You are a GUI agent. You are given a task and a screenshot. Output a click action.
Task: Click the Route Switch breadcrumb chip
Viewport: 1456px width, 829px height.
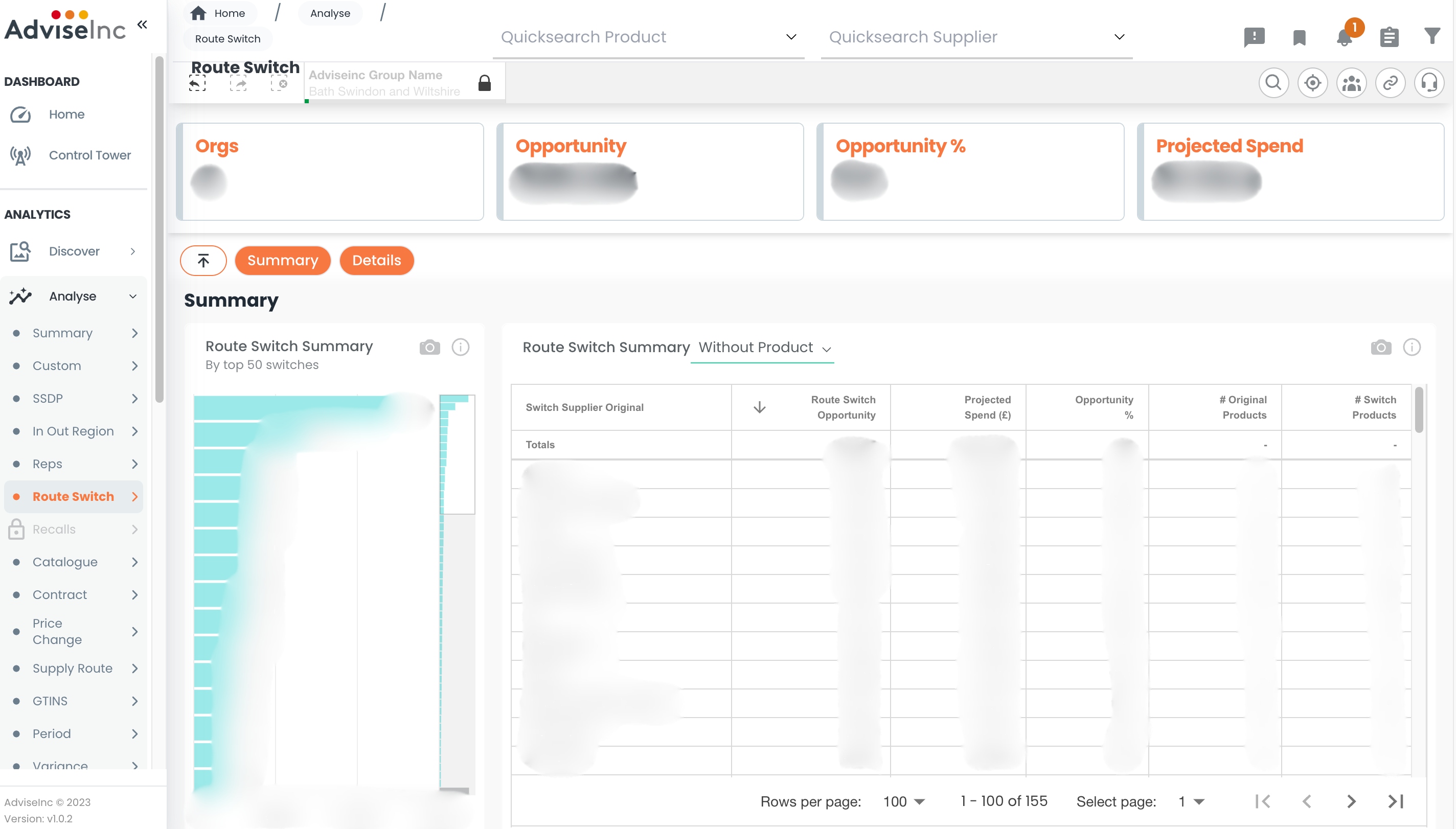(228, 39)
